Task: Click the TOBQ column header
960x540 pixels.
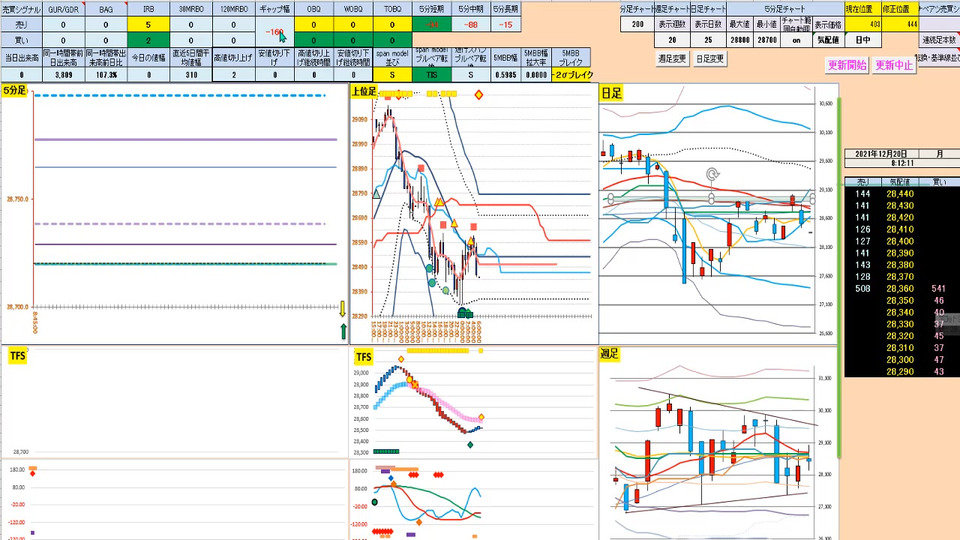Action: pyautogui.click(x=392, y=9)
